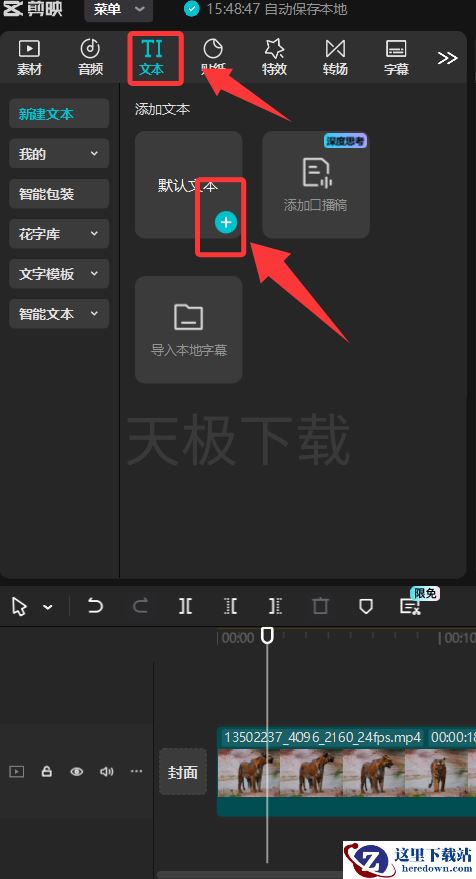Click the 00:00 ruler time label

coord(238,638)
